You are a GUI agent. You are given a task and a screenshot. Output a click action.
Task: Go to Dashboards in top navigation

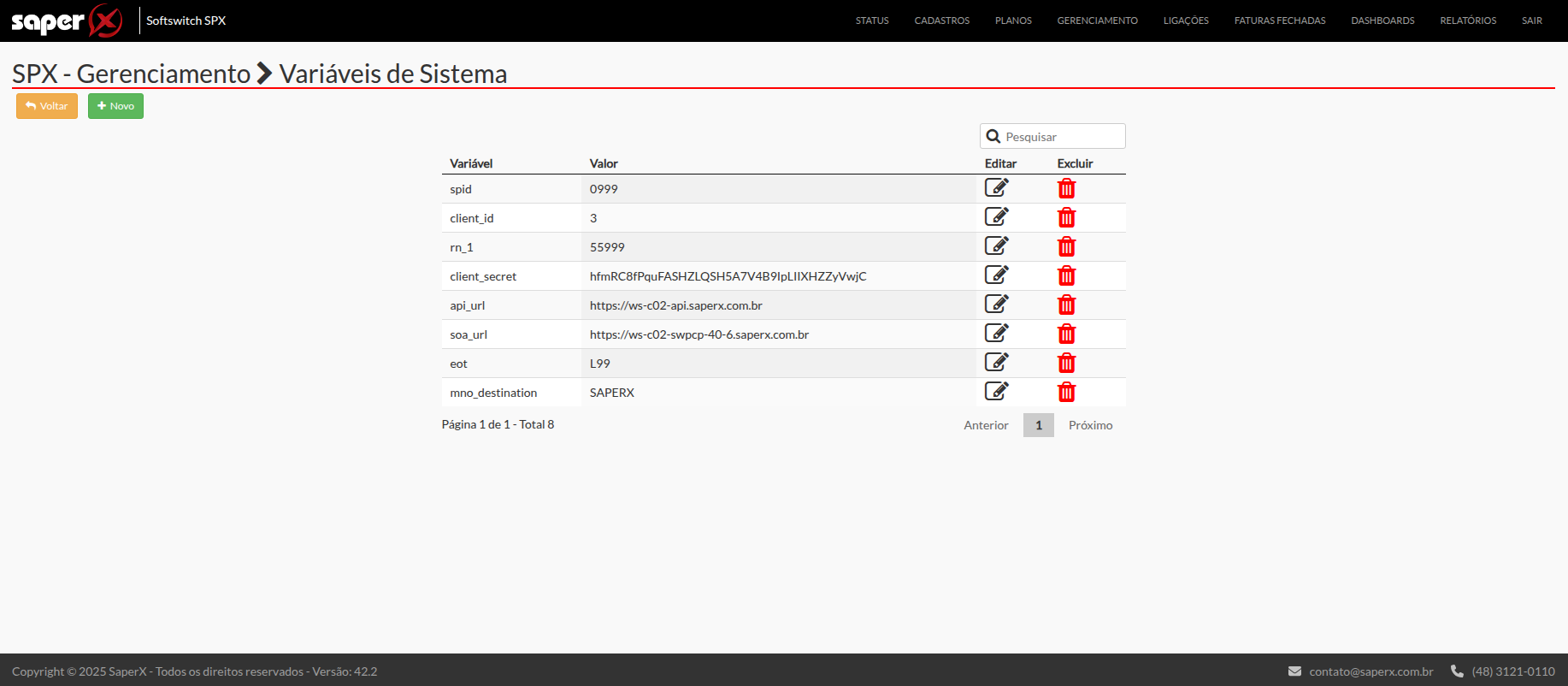1382,21
